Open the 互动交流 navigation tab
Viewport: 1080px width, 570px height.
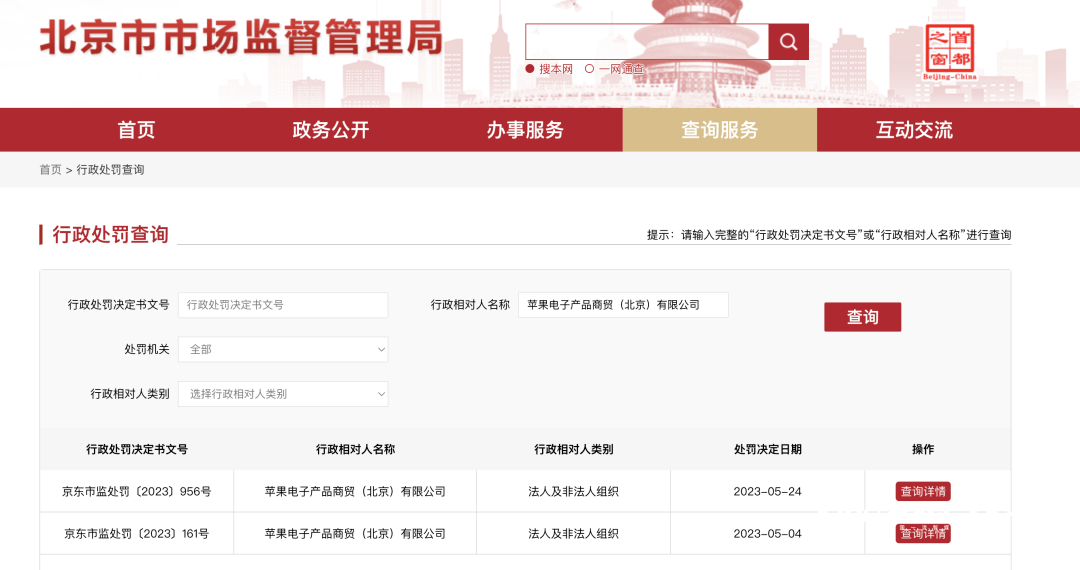click(914, 129)
